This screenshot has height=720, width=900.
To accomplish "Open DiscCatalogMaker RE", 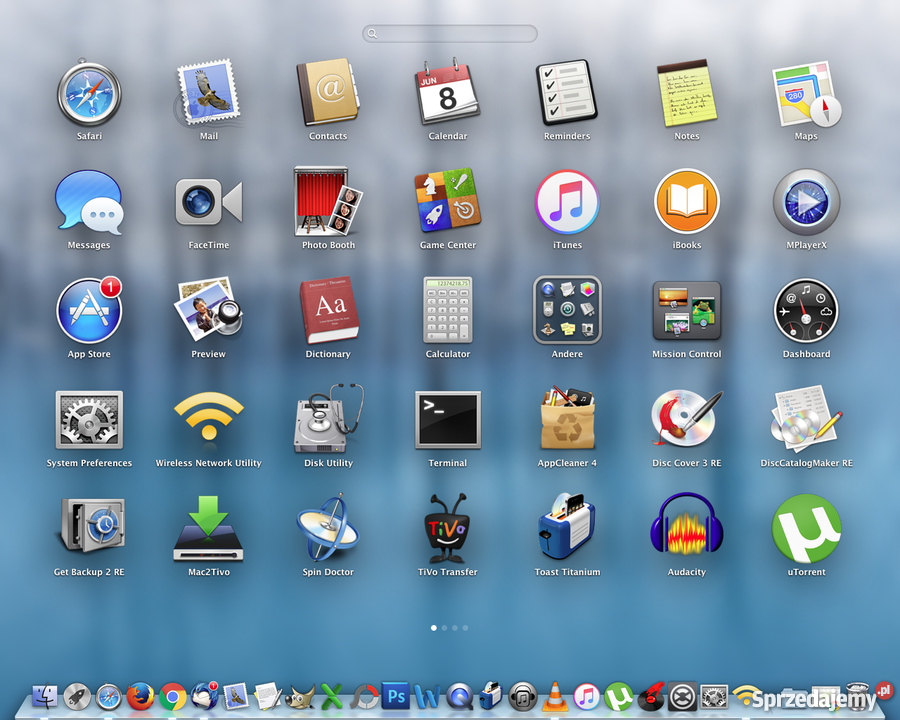I will pos(806,420).
